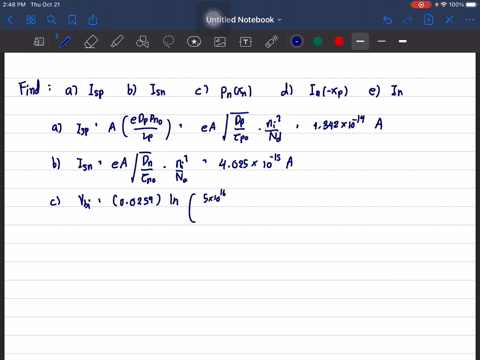The height and width of the screenshot is (360, 480).
Task: Undo the last stroke
Action: coord(387,20)
